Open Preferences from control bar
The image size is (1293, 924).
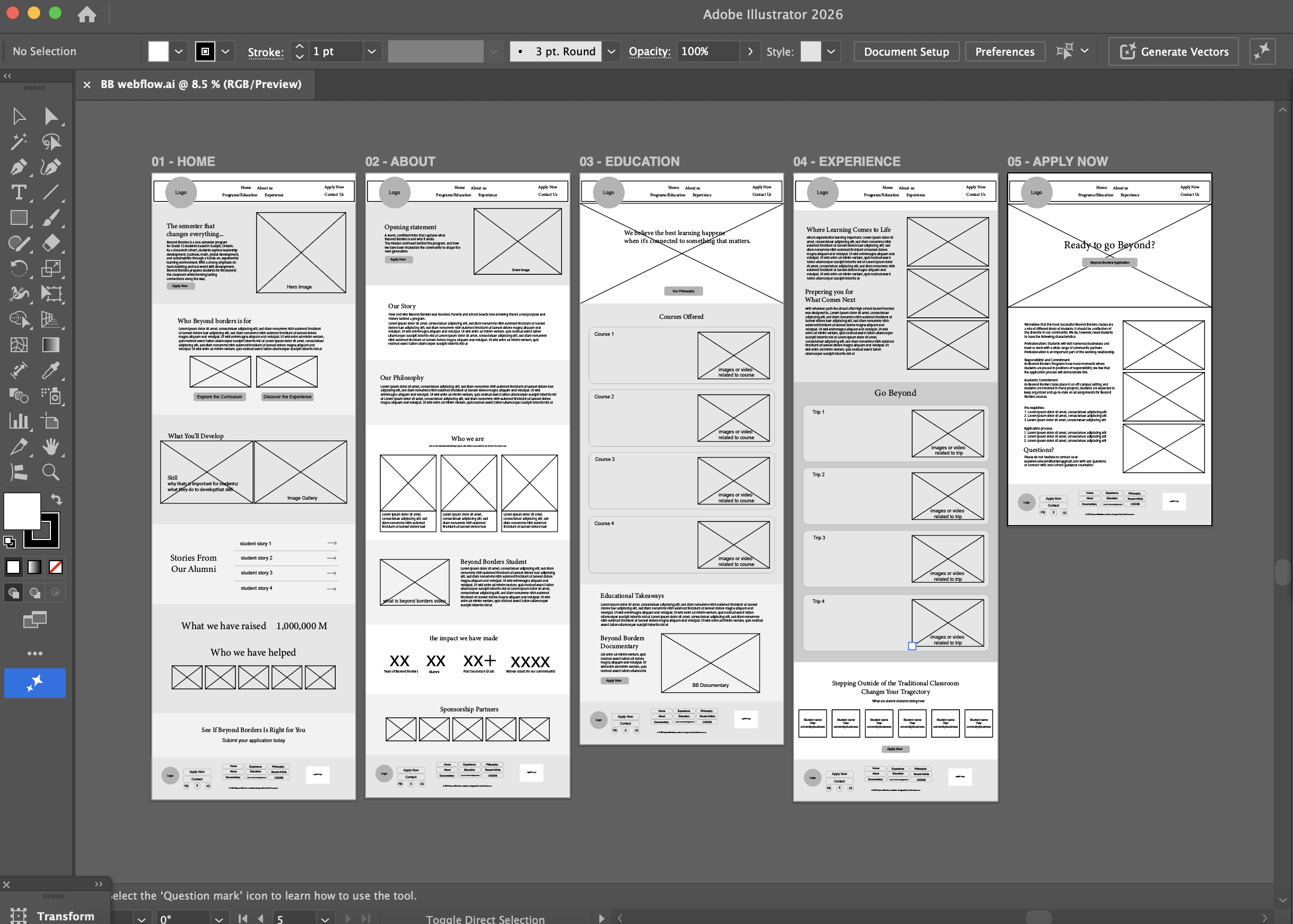click(x=1004, y=52)
